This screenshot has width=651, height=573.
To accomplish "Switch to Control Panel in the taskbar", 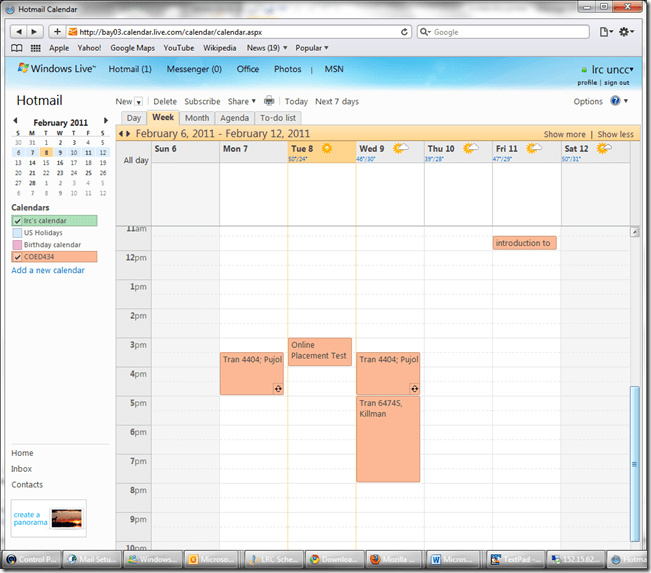I will coord(32,559).
